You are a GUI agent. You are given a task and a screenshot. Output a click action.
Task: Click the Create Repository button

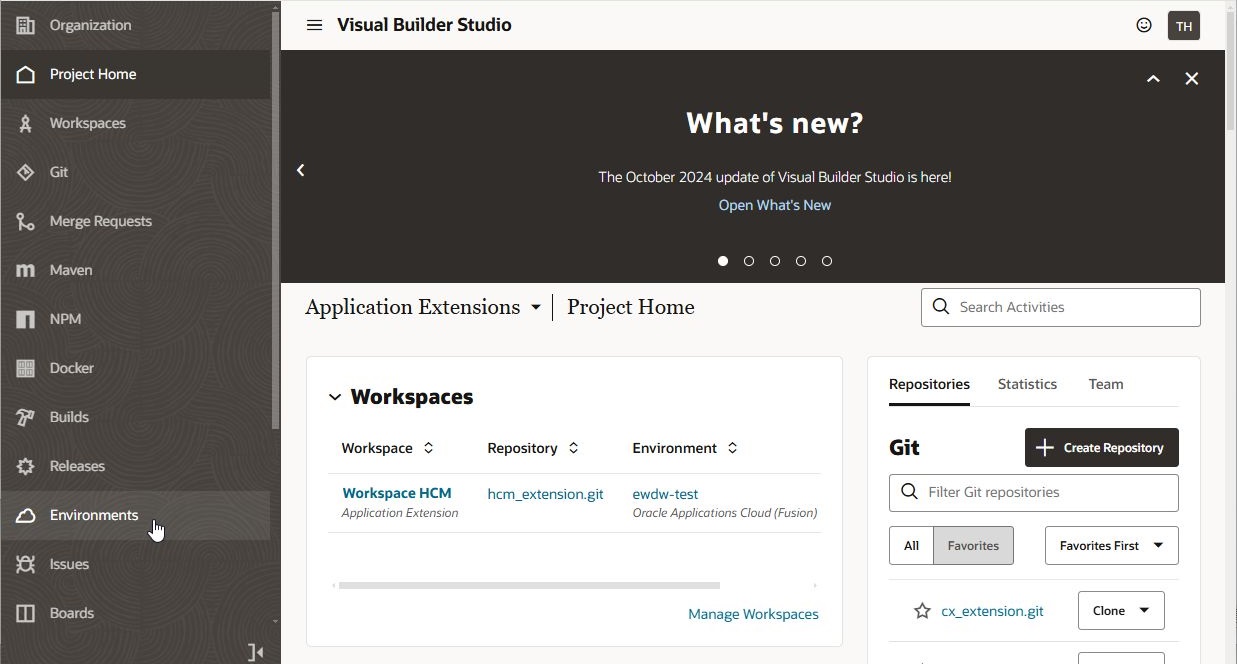coord(1101,448)
